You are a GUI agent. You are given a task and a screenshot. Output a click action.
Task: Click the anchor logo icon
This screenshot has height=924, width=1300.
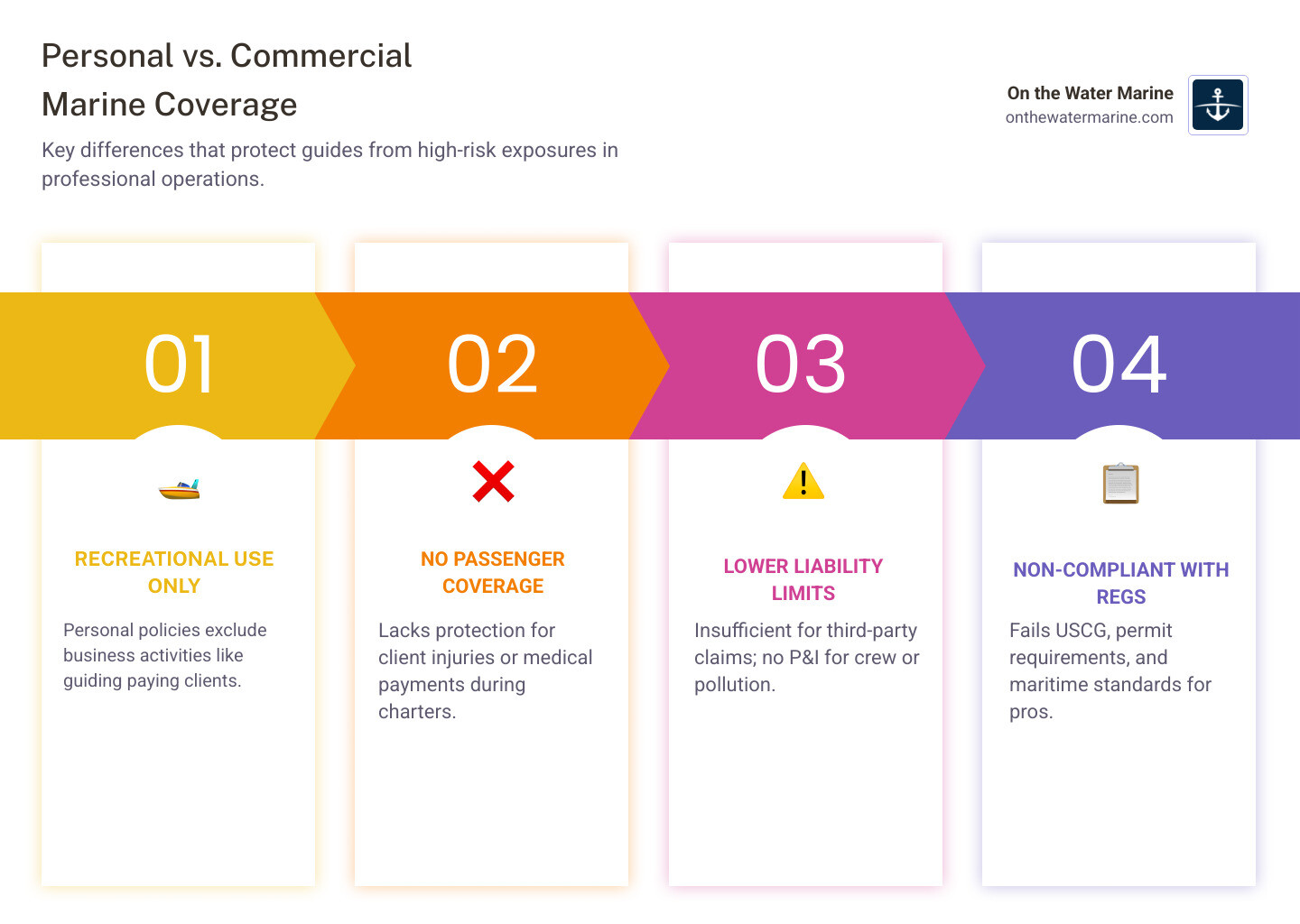click(x=1218, y=105)
